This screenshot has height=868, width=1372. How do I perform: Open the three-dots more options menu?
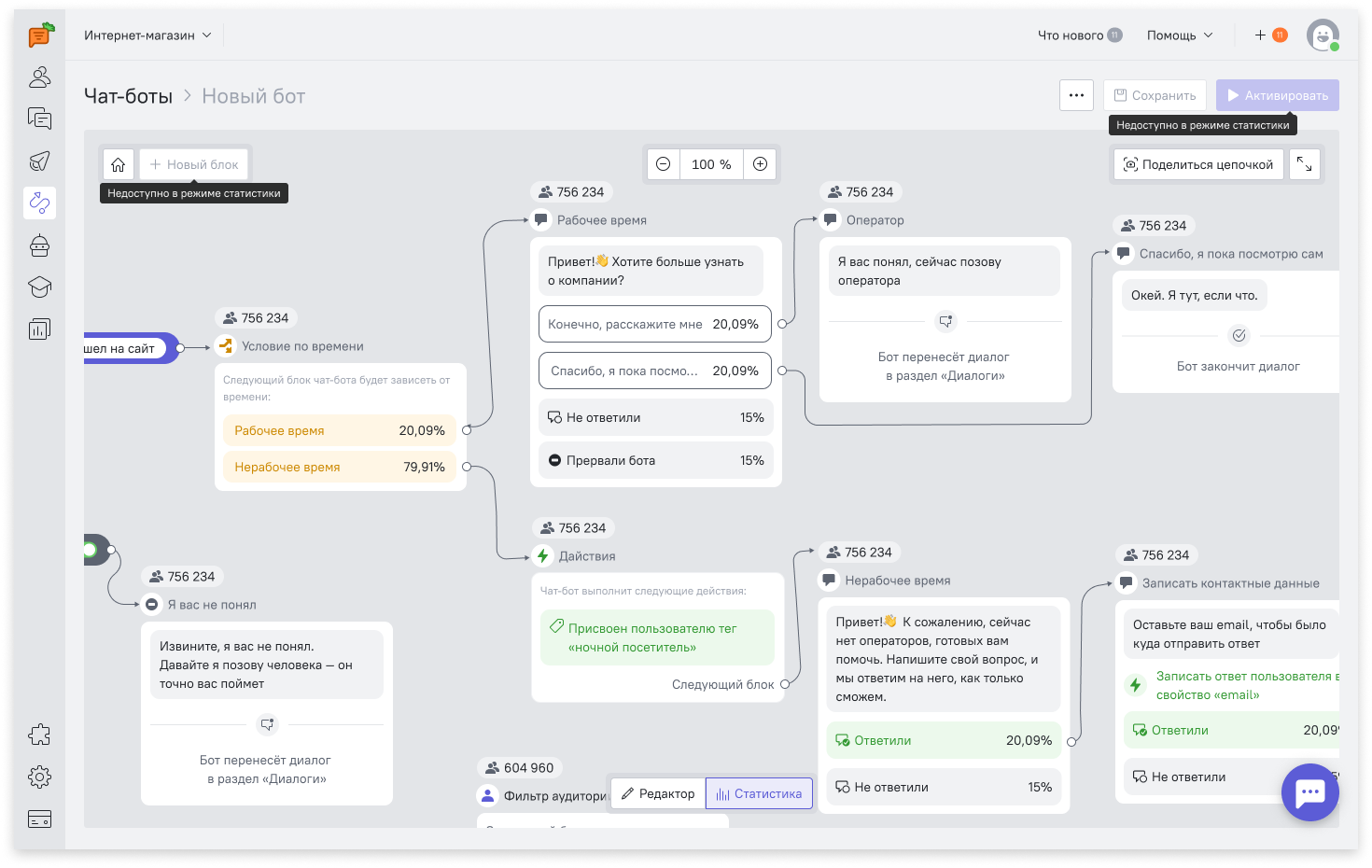click(1076, 95)
